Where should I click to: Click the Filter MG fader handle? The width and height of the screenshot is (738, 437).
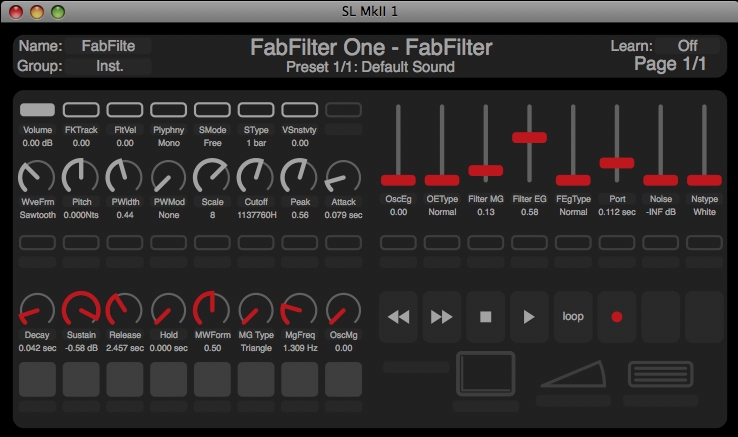point(486,170)
